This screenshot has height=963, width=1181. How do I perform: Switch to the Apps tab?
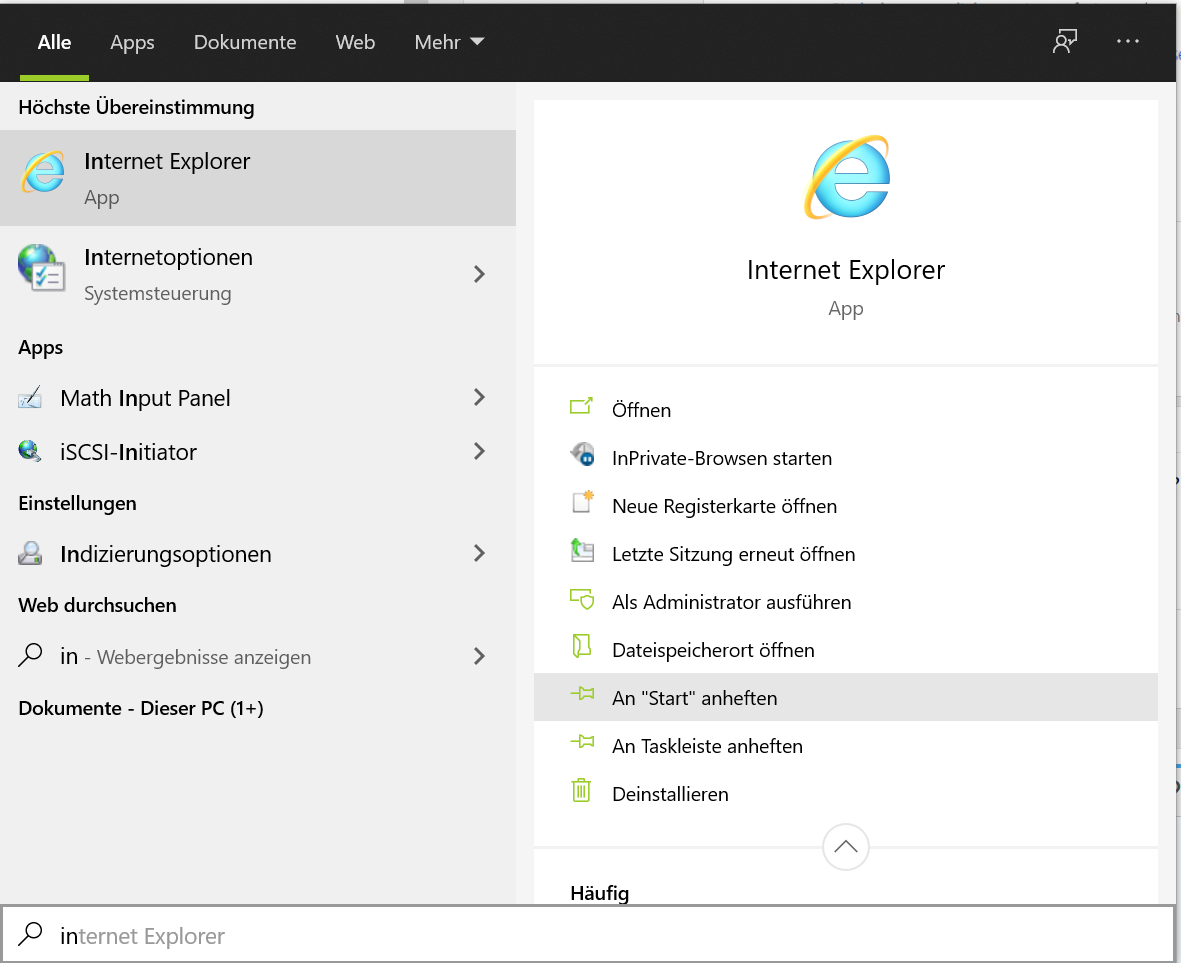click(132, 42)
